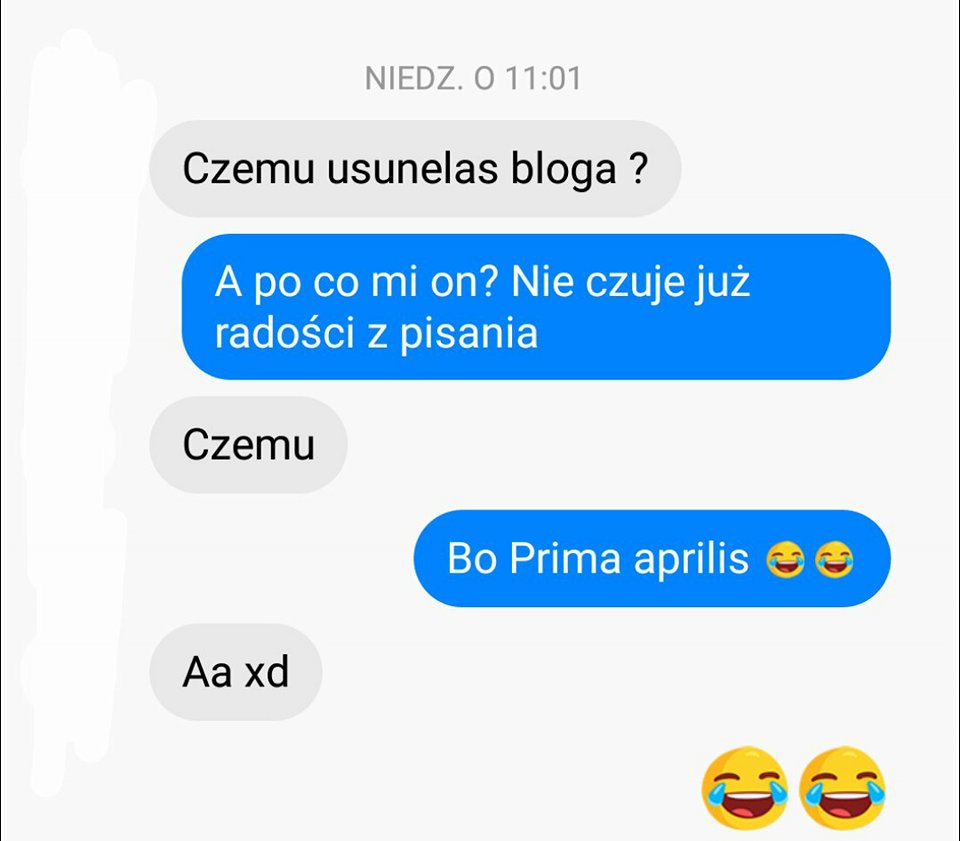
Task: Click the right large laughing emoji sticker
Action: click(842, 787)
